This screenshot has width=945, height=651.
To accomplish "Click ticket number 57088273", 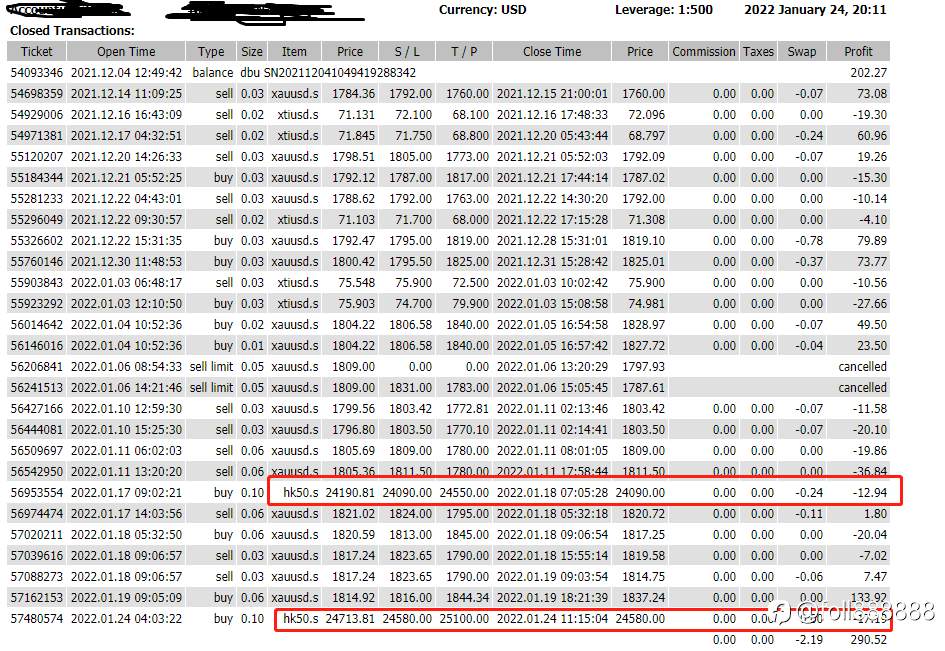I will (x=36, y=577).
